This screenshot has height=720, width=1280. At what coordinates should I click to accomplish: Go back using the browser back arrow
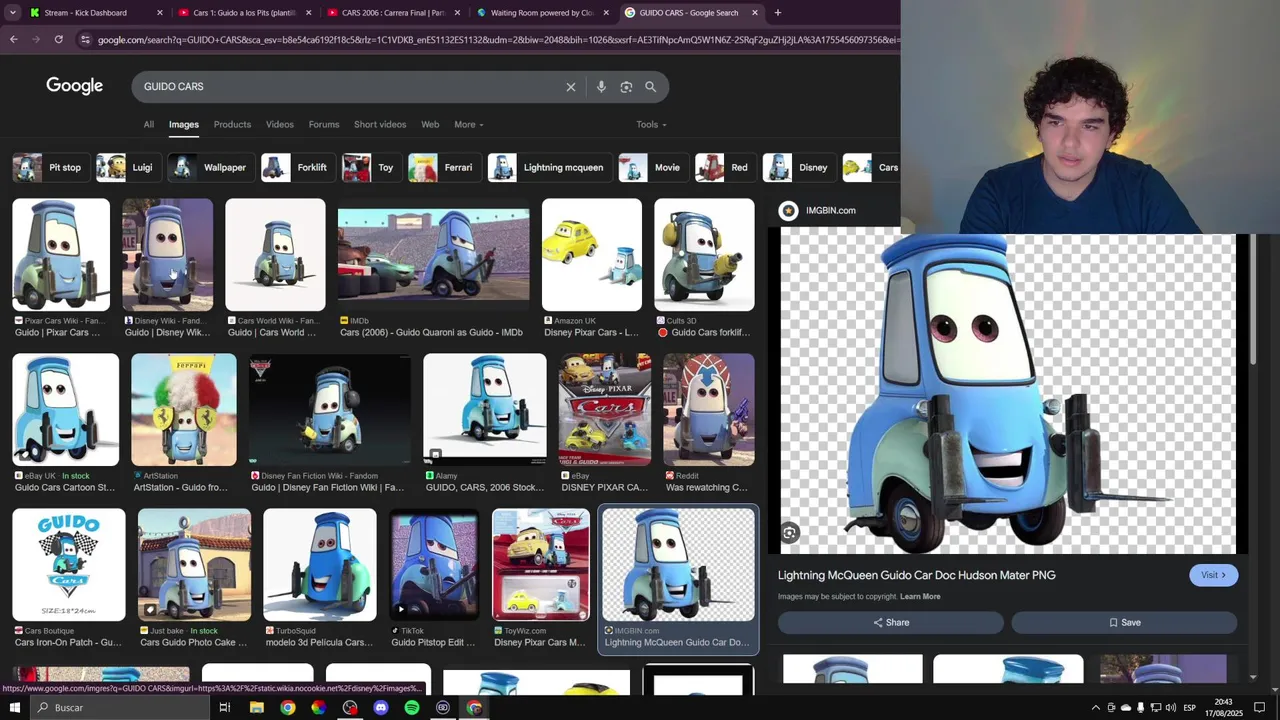(x=14, y=39)
